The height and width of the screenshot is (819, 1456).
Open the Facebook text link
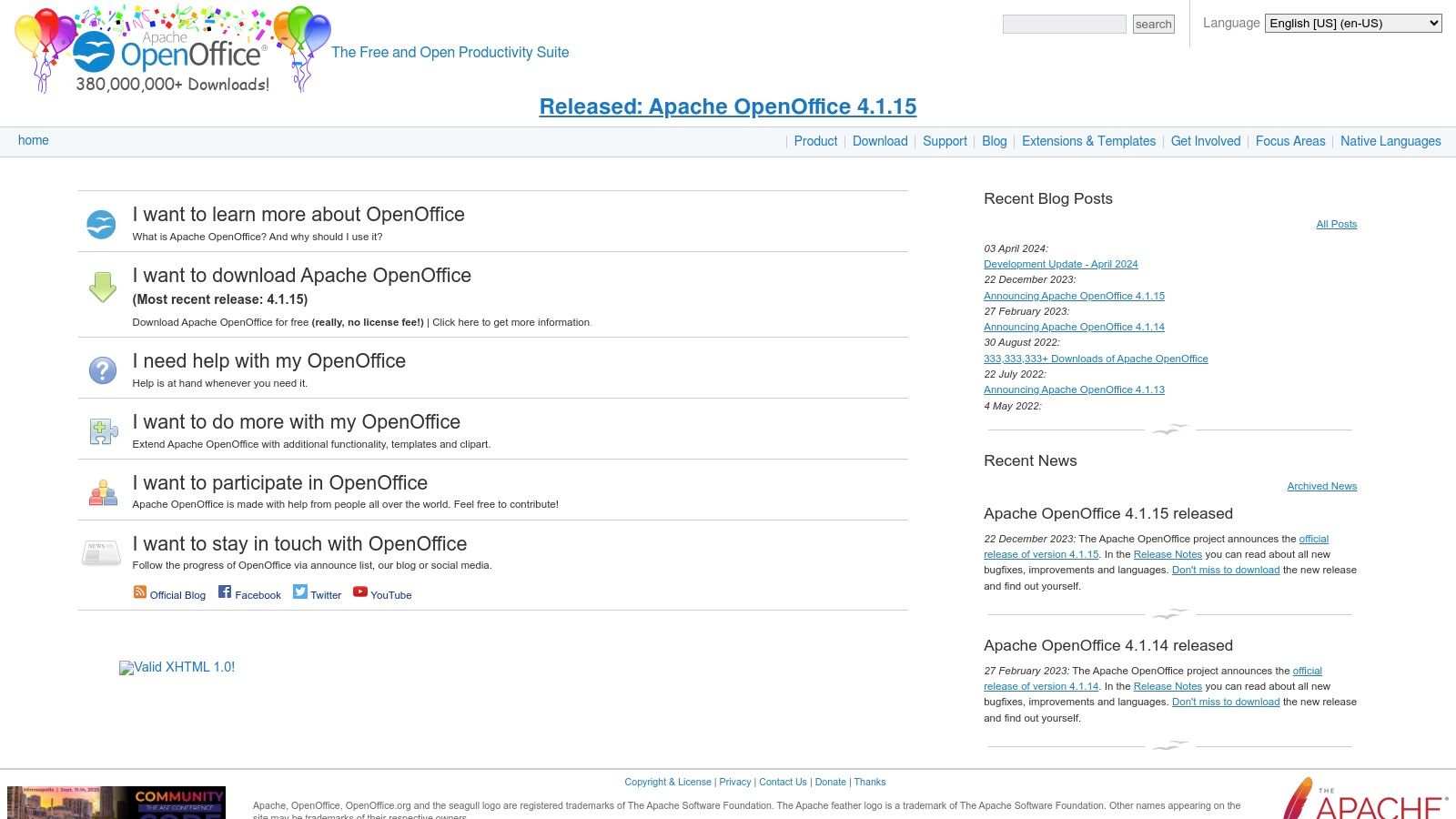258,595
